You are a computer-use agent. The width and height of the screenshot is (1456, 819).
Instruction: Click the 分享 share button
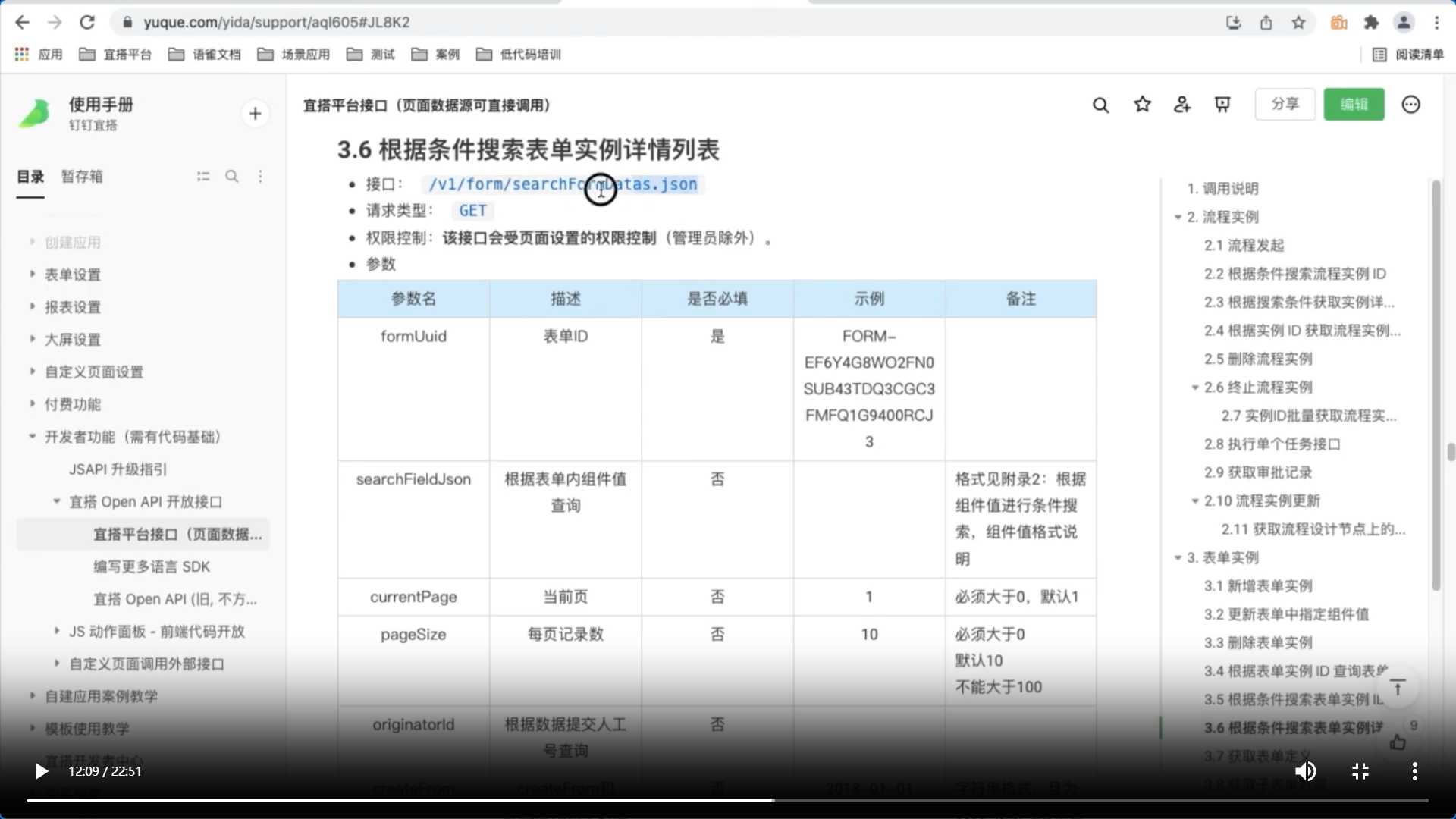[x=1285, y=105]
